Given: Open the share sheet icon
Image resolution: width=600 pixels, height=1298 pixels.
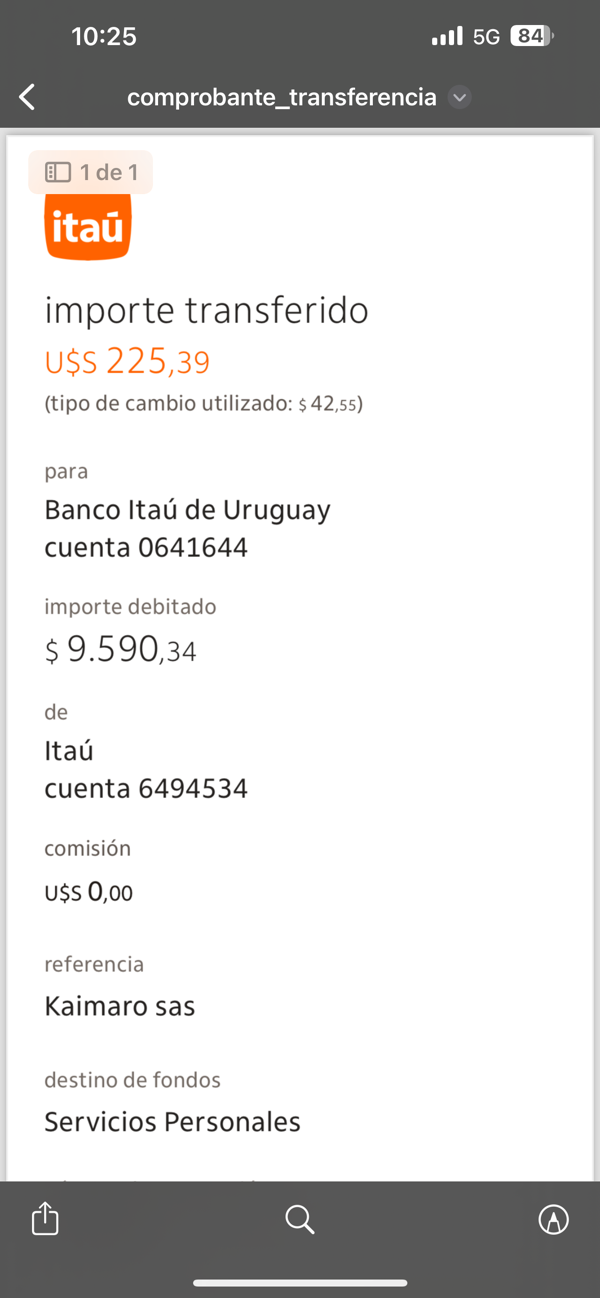Looking at the screenshot, I should (x=45, y=1219).
